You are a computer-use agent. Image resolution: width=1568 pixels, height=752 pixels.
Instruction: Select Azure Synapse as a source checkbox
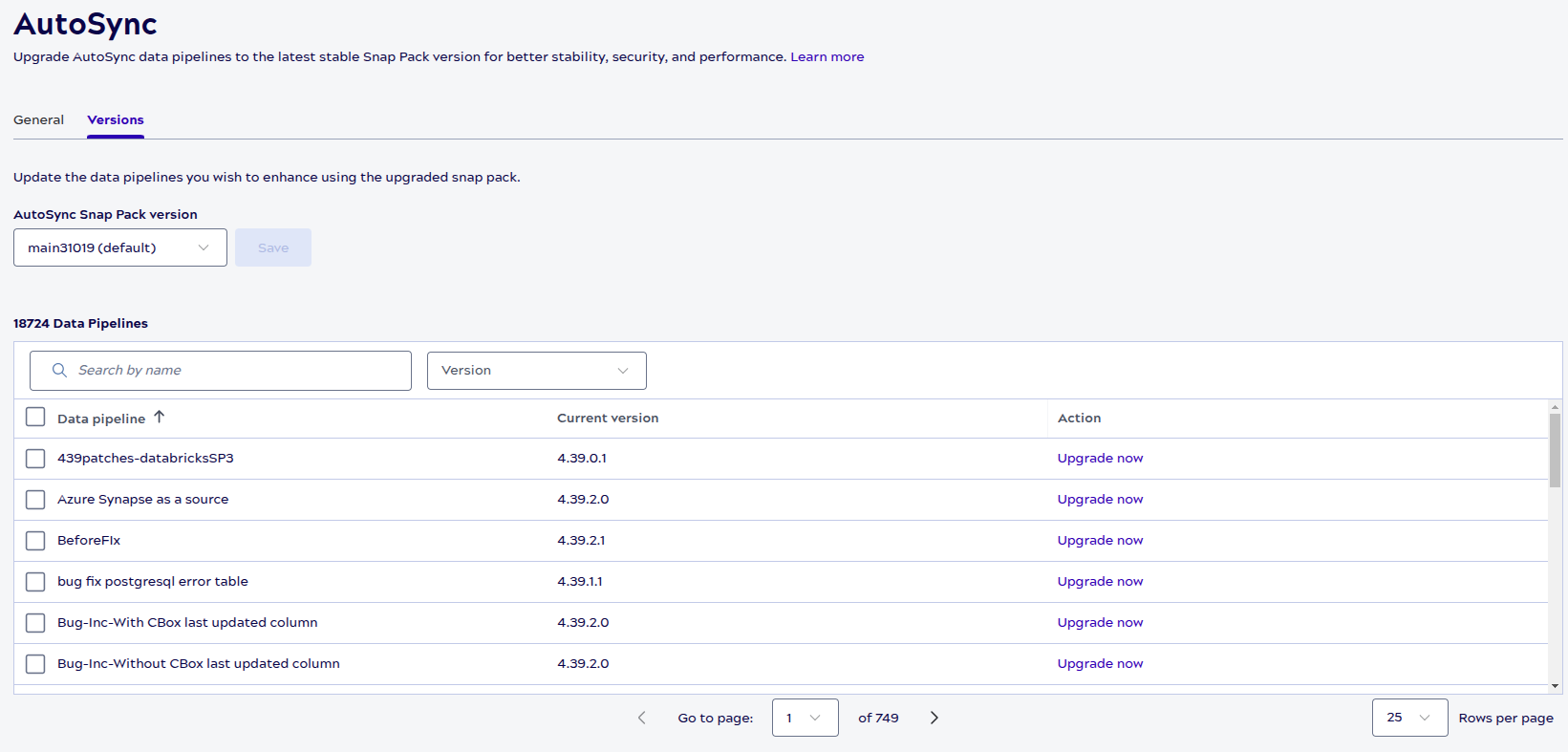coord(35,500)
